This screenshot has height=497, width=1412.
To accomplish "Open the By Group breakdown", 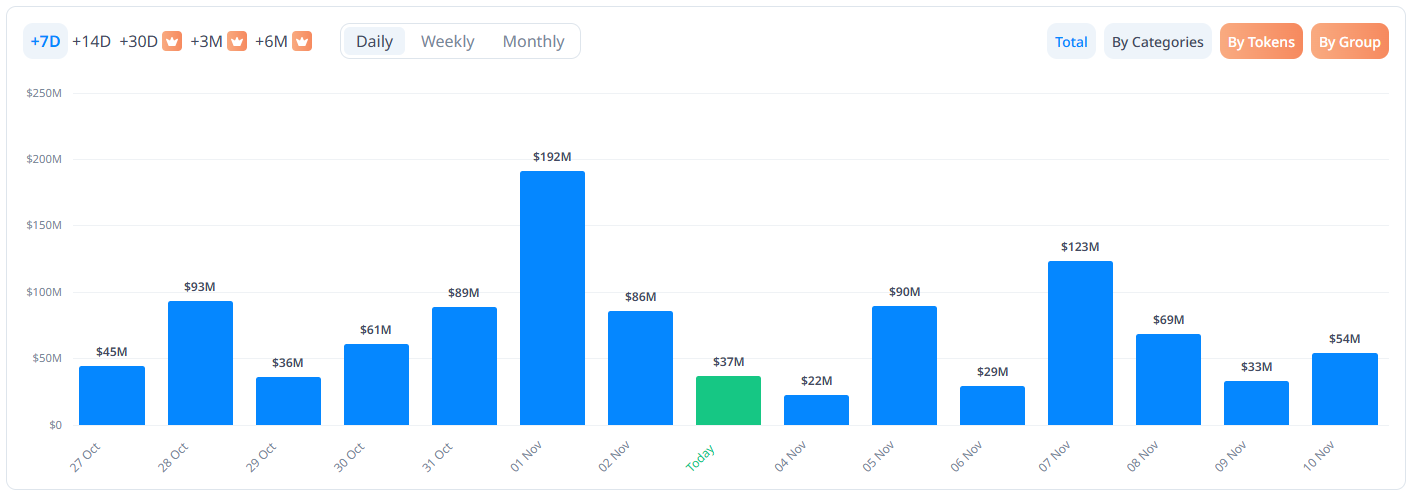I will click(1349, 42).
